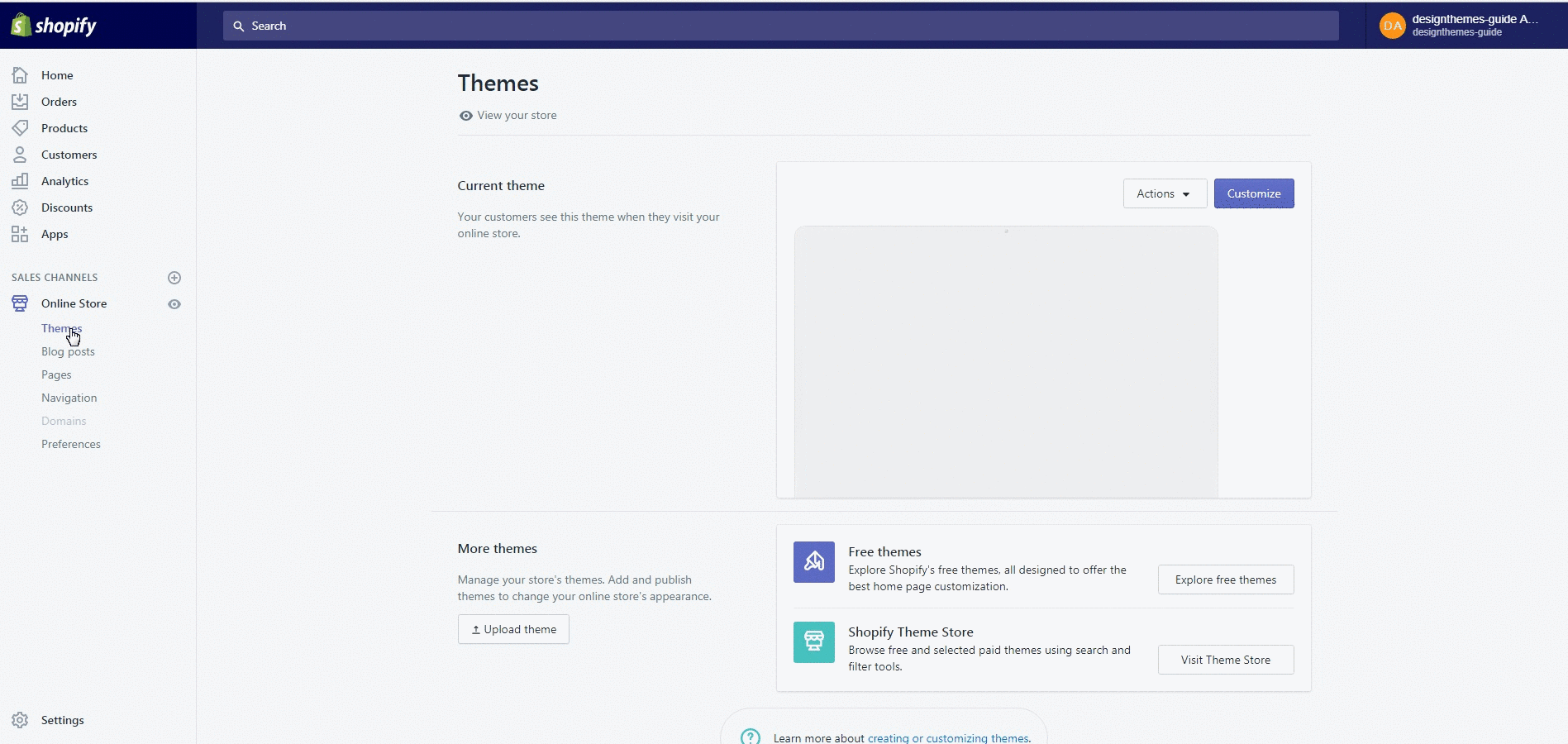Expand the Actions dropdown
The width and height of the screenshot is (1568, 744).
tap(1164, 193)
